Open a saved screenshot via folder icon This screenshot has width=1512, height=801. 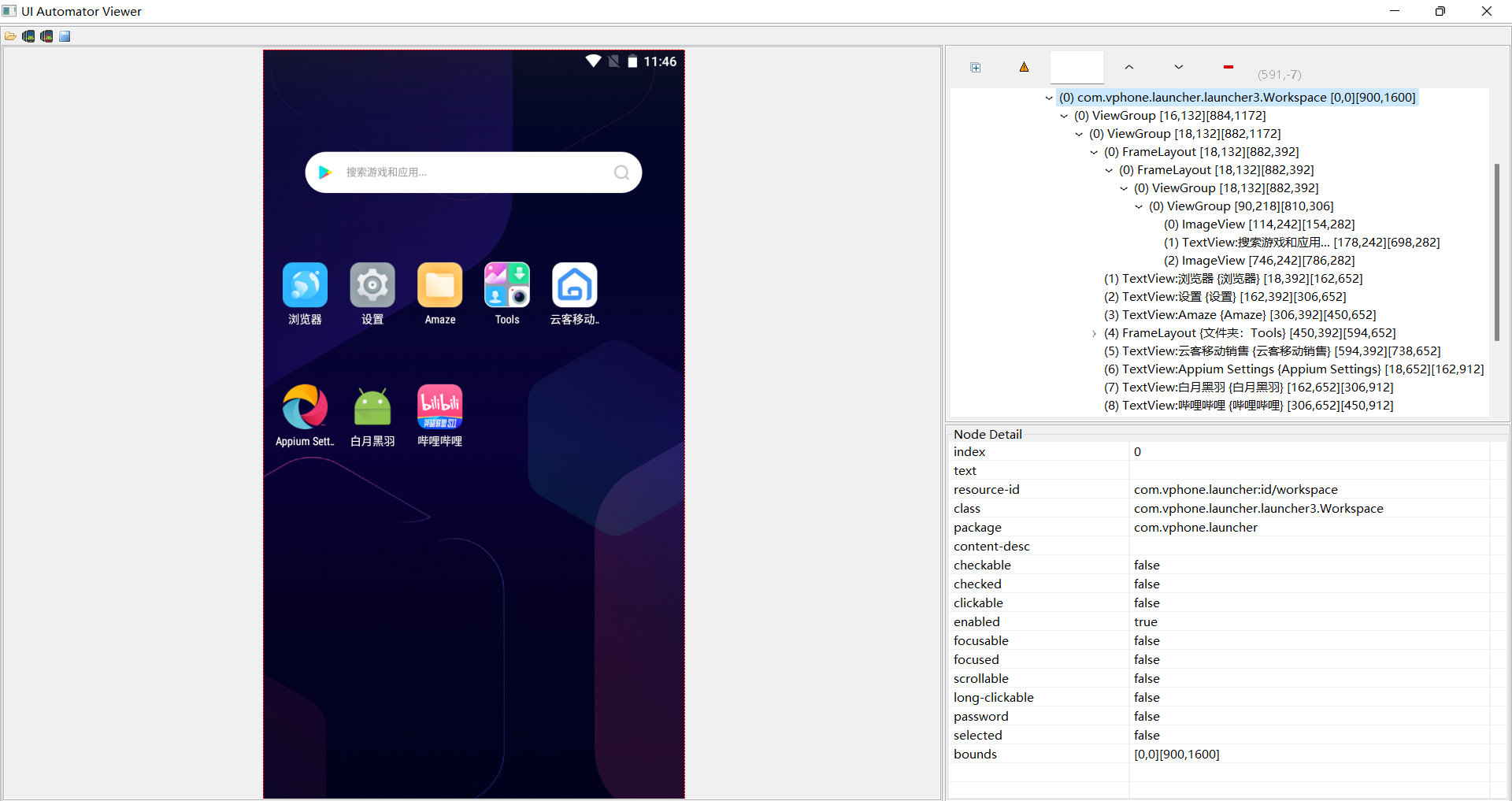point(10,36)
